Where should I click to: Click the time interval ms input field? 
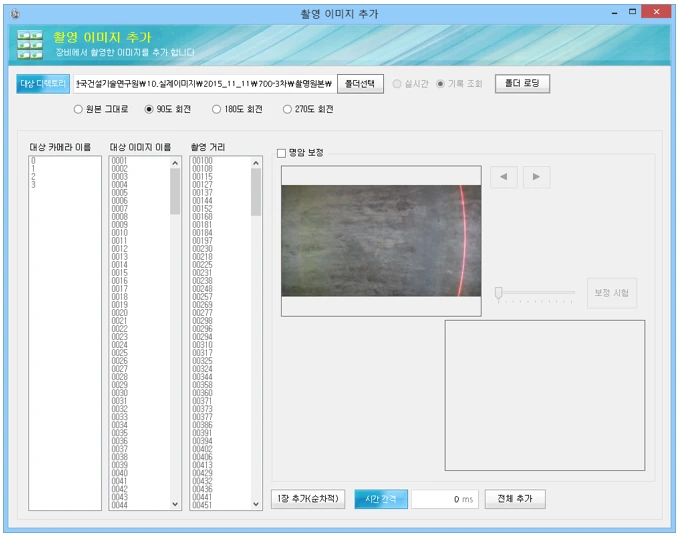(x=445, y=499)
